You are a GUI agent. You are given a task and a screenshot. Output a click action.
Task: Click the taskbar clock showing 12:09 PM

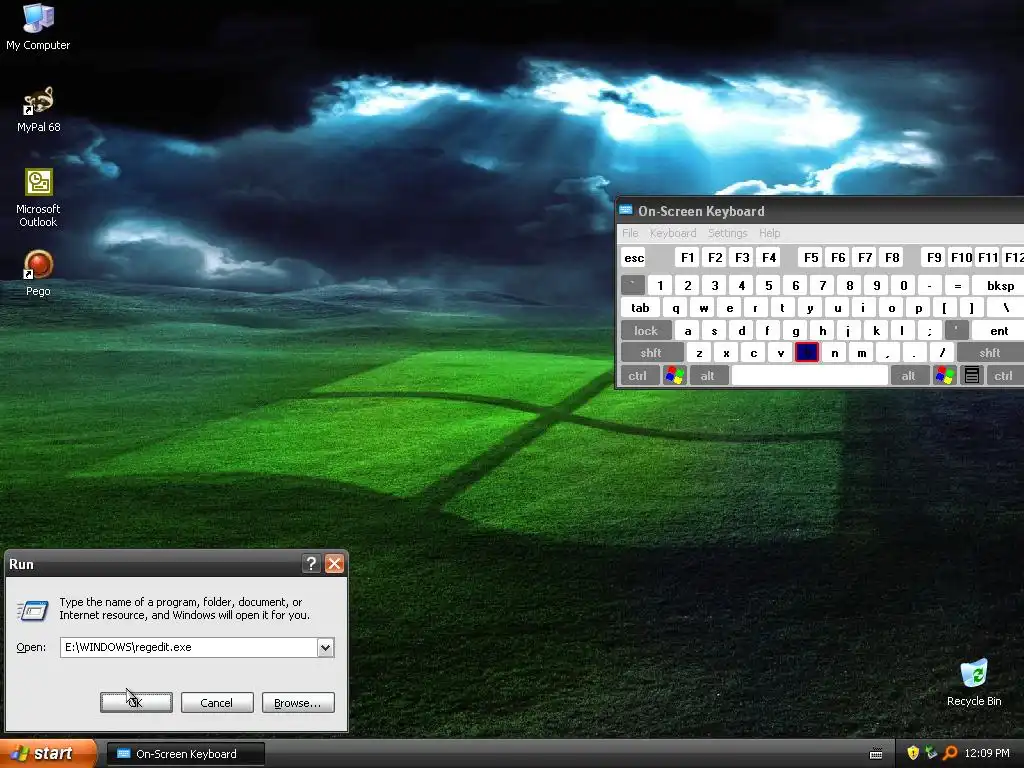pyautogui.click(x=987, y=753)
